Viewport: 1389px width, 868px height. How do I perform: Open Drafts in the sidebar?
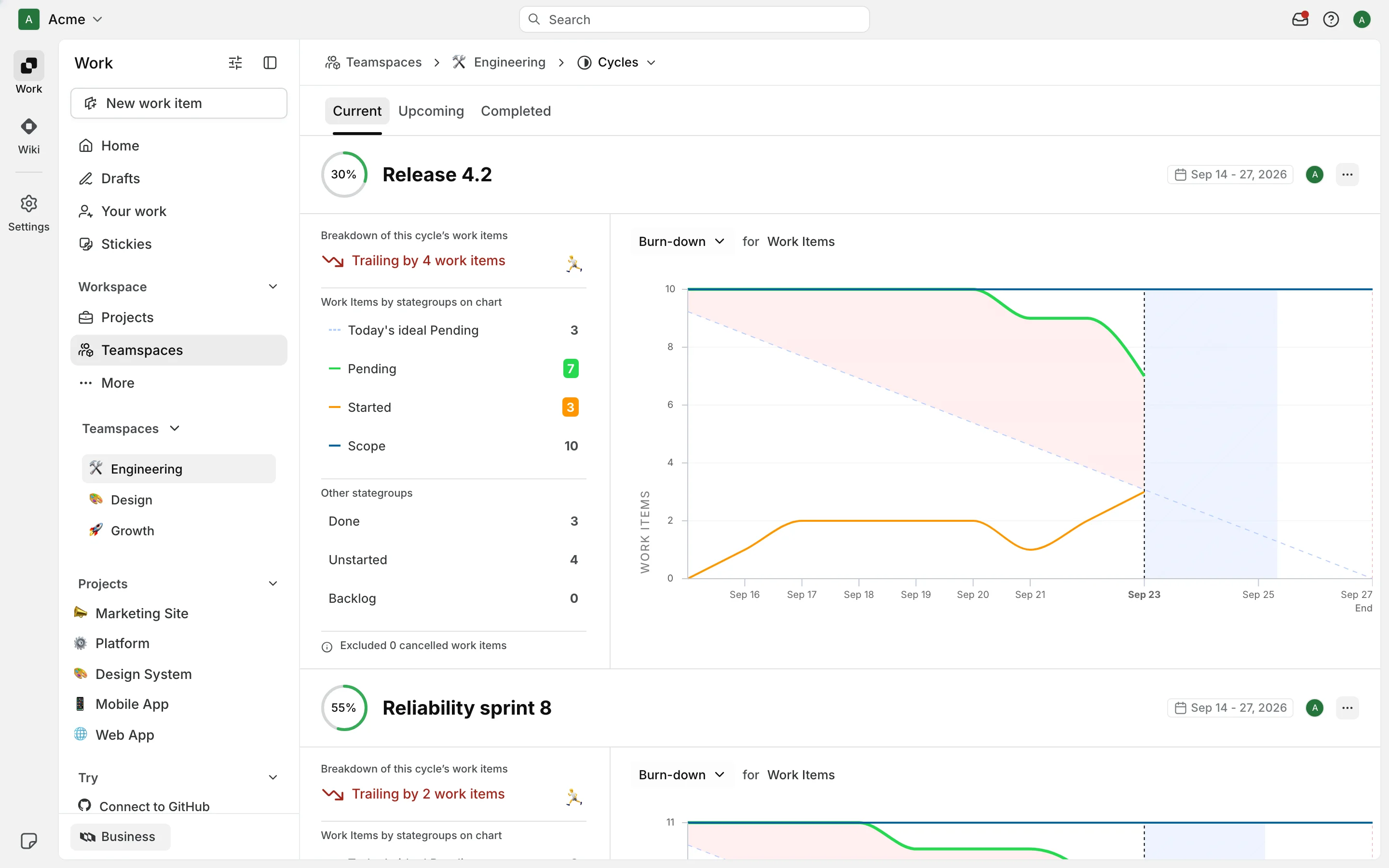[x=178, y=178]
